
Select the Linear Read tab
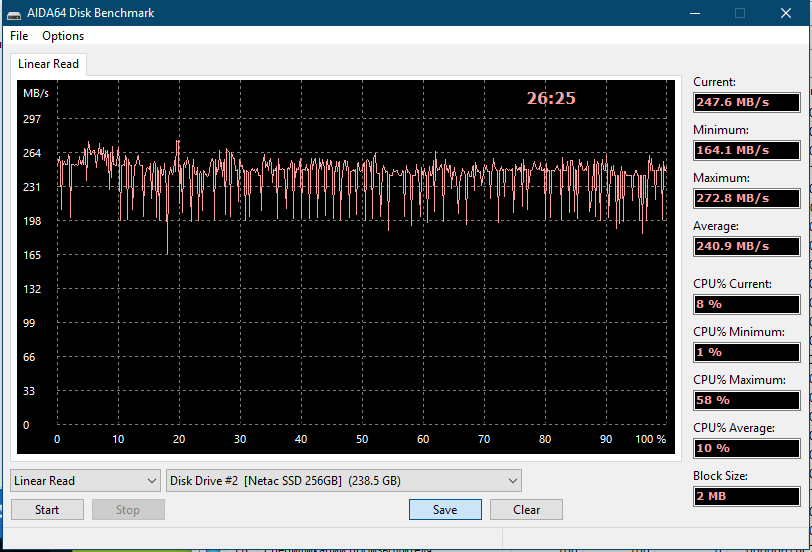coord(48,64)
